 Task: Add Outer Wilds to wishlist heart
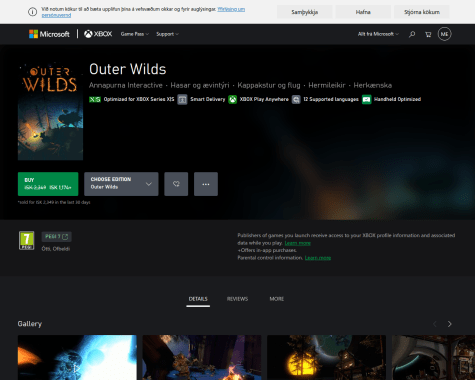[176, 184]
